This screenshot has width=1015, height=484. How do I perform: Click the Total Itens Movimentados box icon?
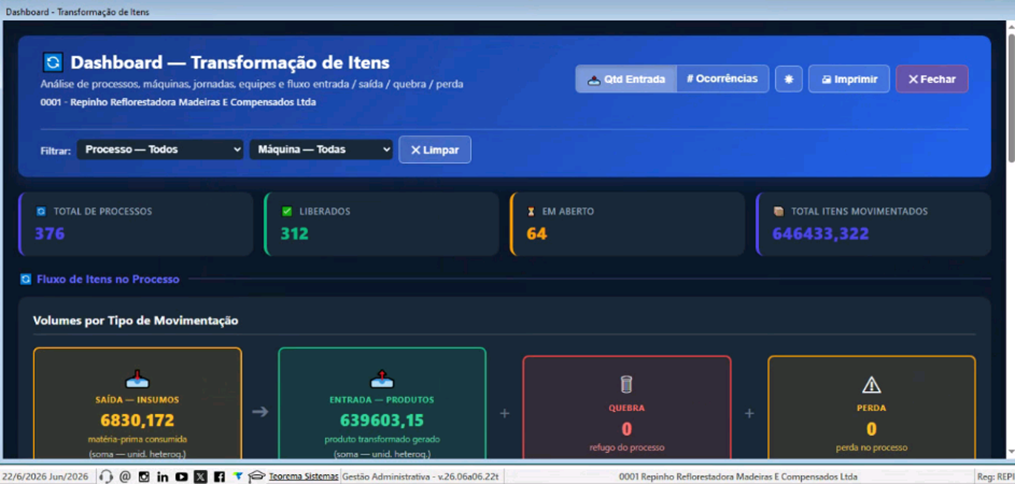click(779, 212)
